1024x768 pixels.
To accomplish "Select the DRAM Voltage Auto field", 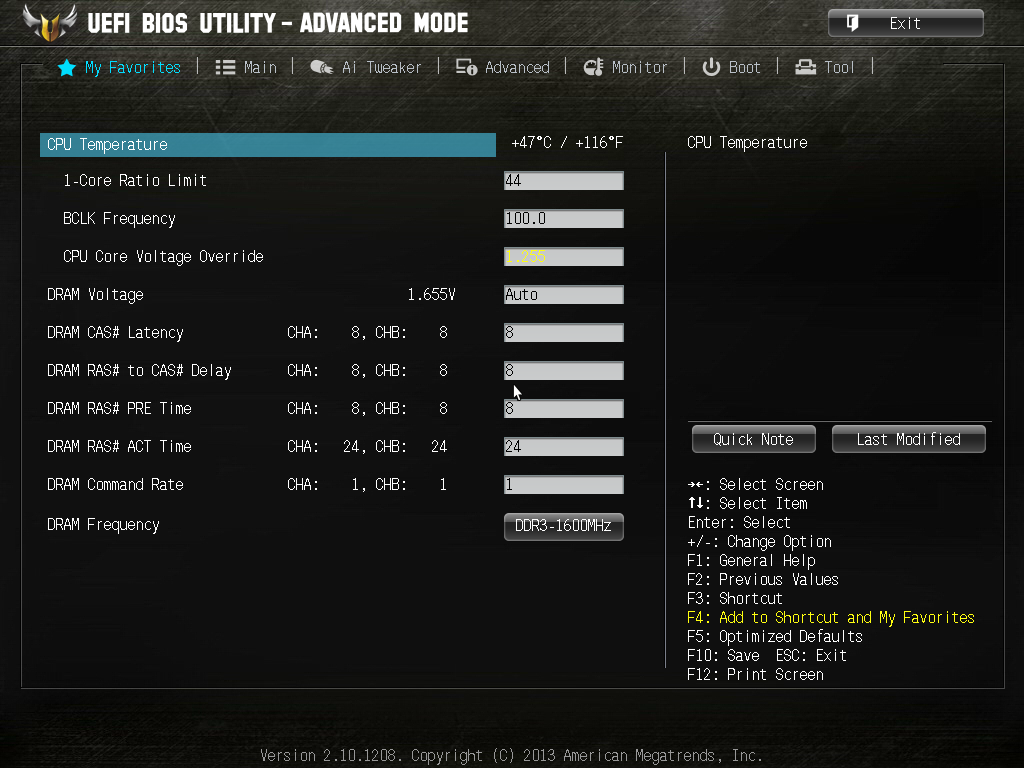I will coord(564,295).
